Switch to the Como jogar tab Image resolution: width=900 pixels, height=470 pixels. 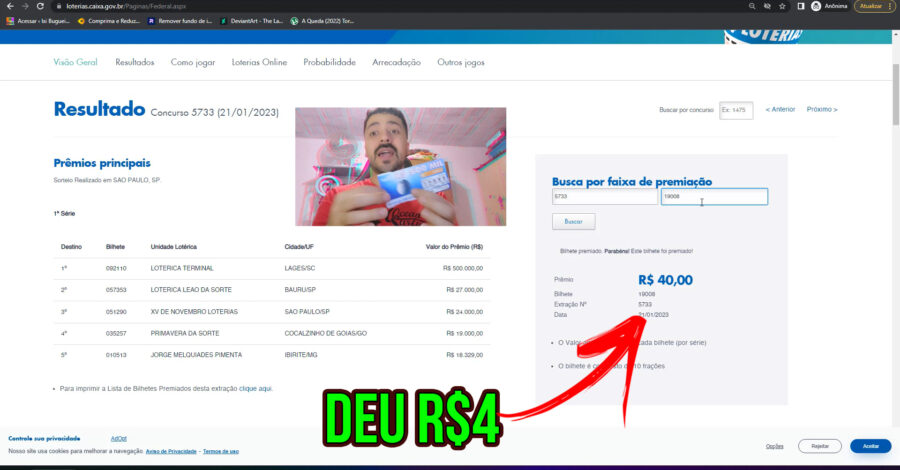point(193,62)
